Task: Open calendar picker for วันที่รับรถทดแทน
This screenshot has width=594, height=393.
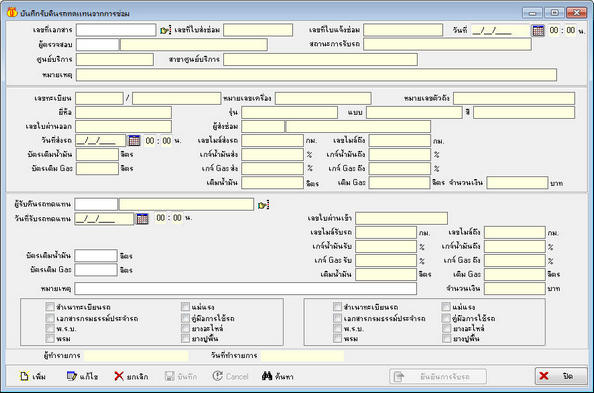Action: tap(142, 219)
